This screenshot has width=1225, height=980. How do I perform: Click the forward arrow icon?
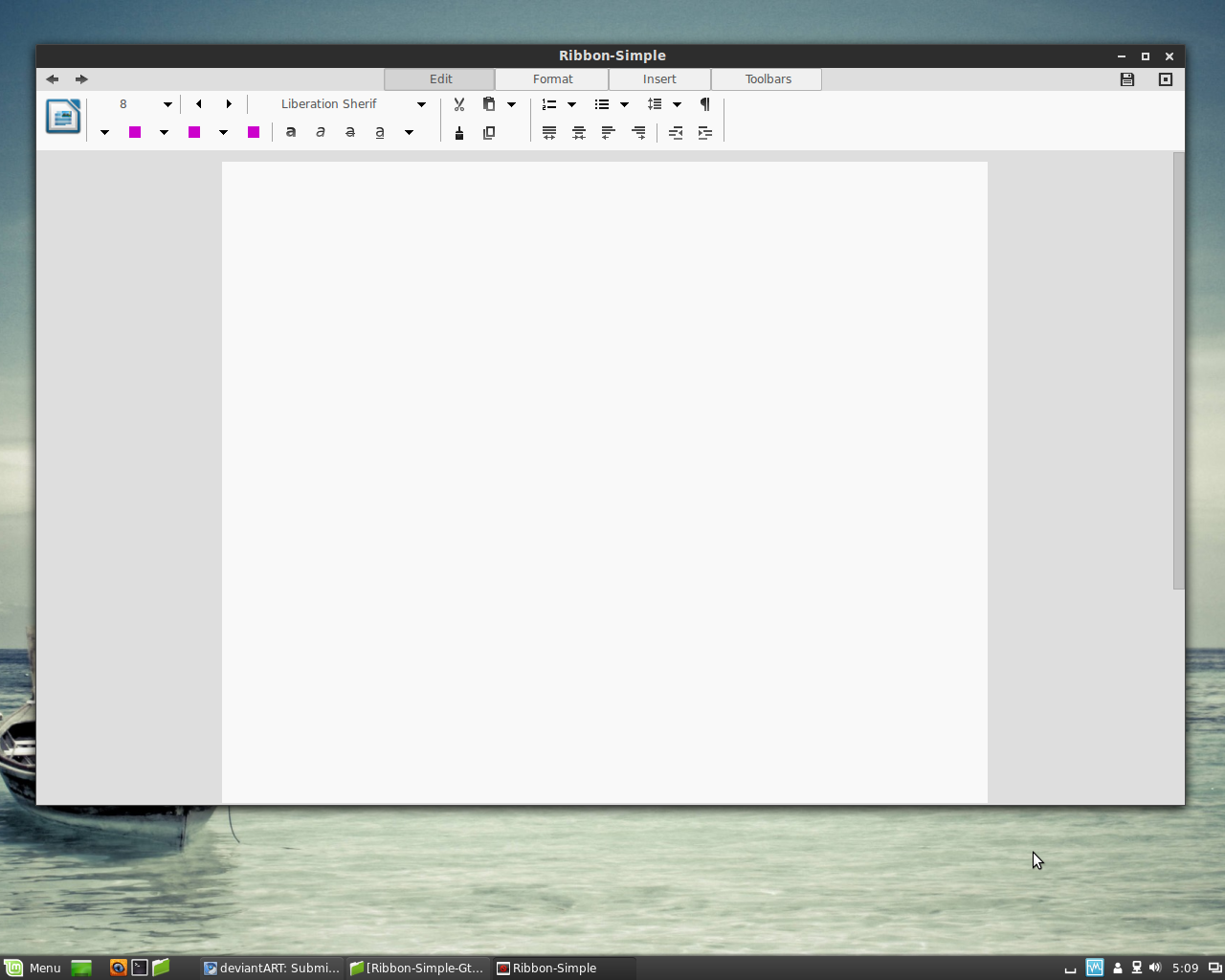(x=81, y=79)
